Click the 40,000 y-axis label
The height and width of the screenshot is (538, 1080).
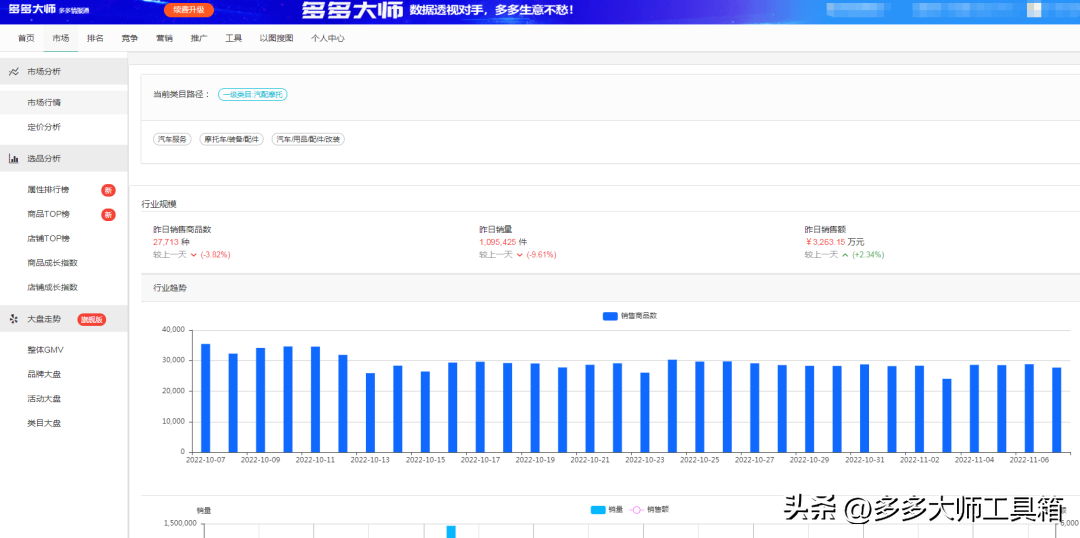(x=172, y=330)
